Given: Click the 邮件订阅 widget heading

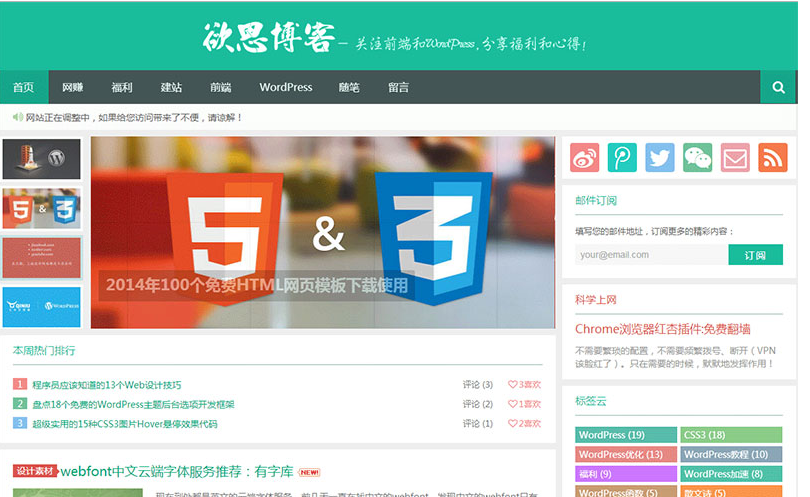Looking at the screenshot, I should pos(596,201).
